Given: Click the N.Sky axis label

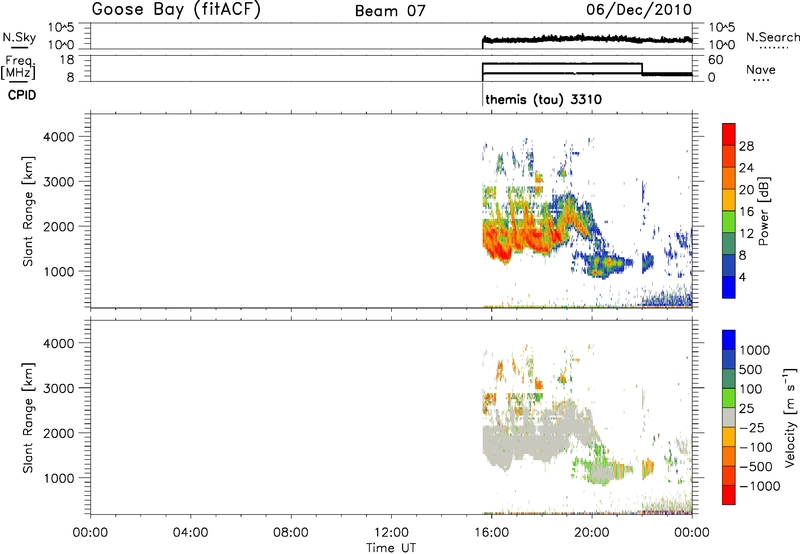Looking at the screenshot, I should click(19, 37).
